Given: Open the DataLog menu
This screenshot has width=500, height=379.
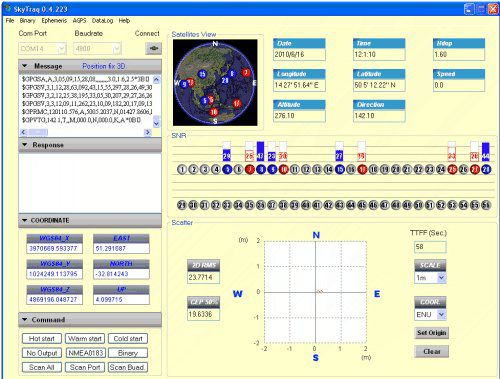Looking at the screenshot, I should 102,21.
